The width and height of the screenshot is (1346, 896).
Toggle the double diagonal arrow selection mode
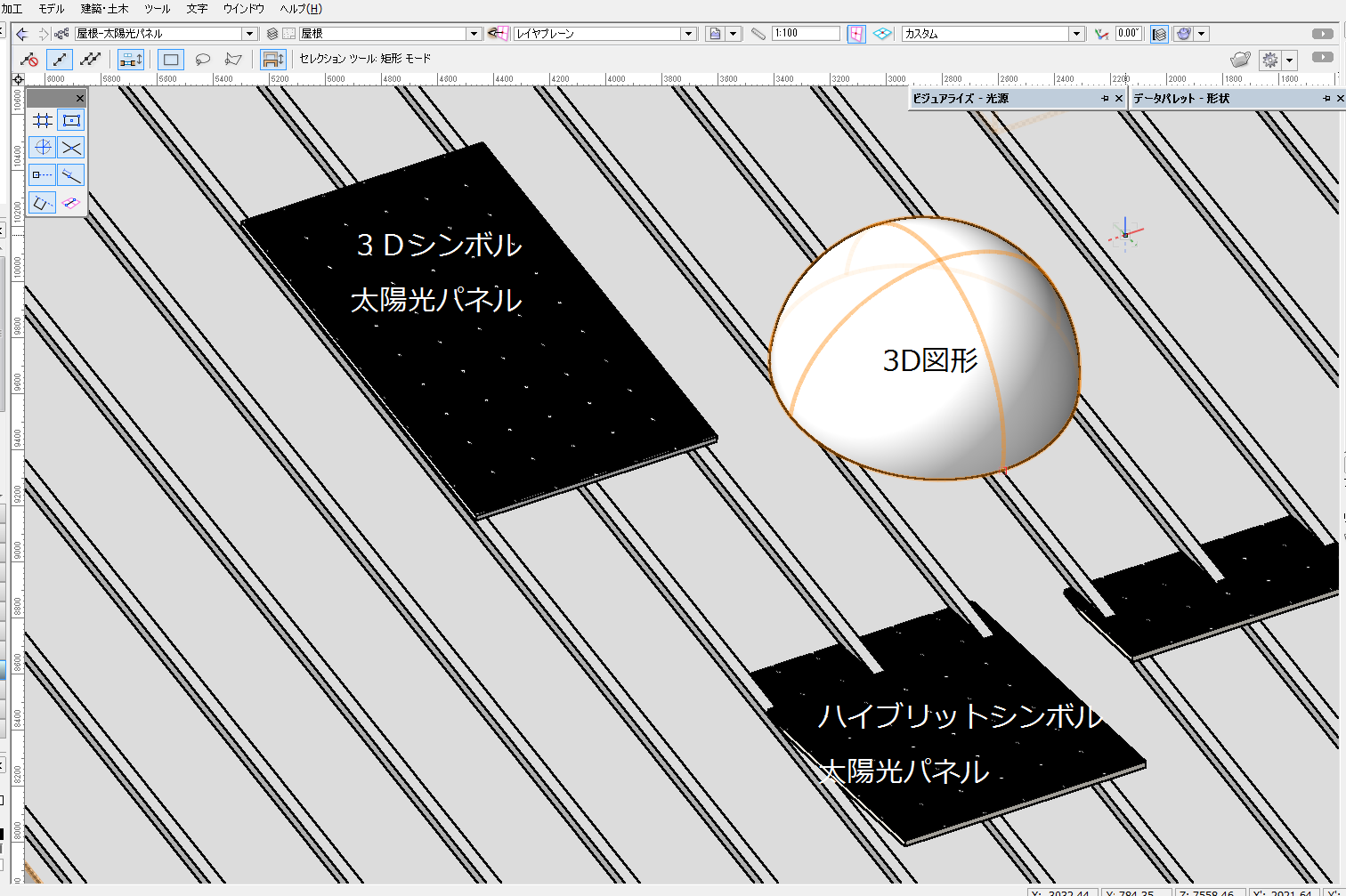(x=90, y=60)
